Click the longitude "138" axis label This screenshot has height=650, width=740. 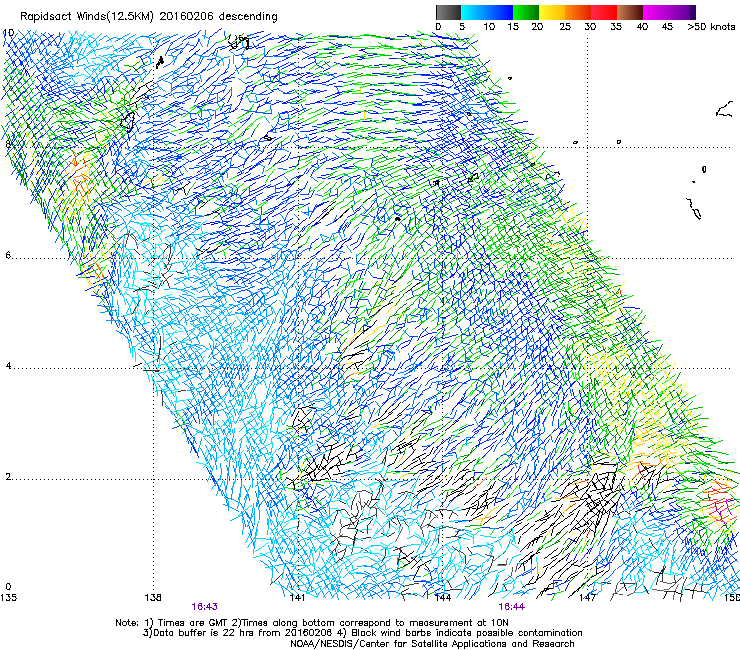[153, 598]
